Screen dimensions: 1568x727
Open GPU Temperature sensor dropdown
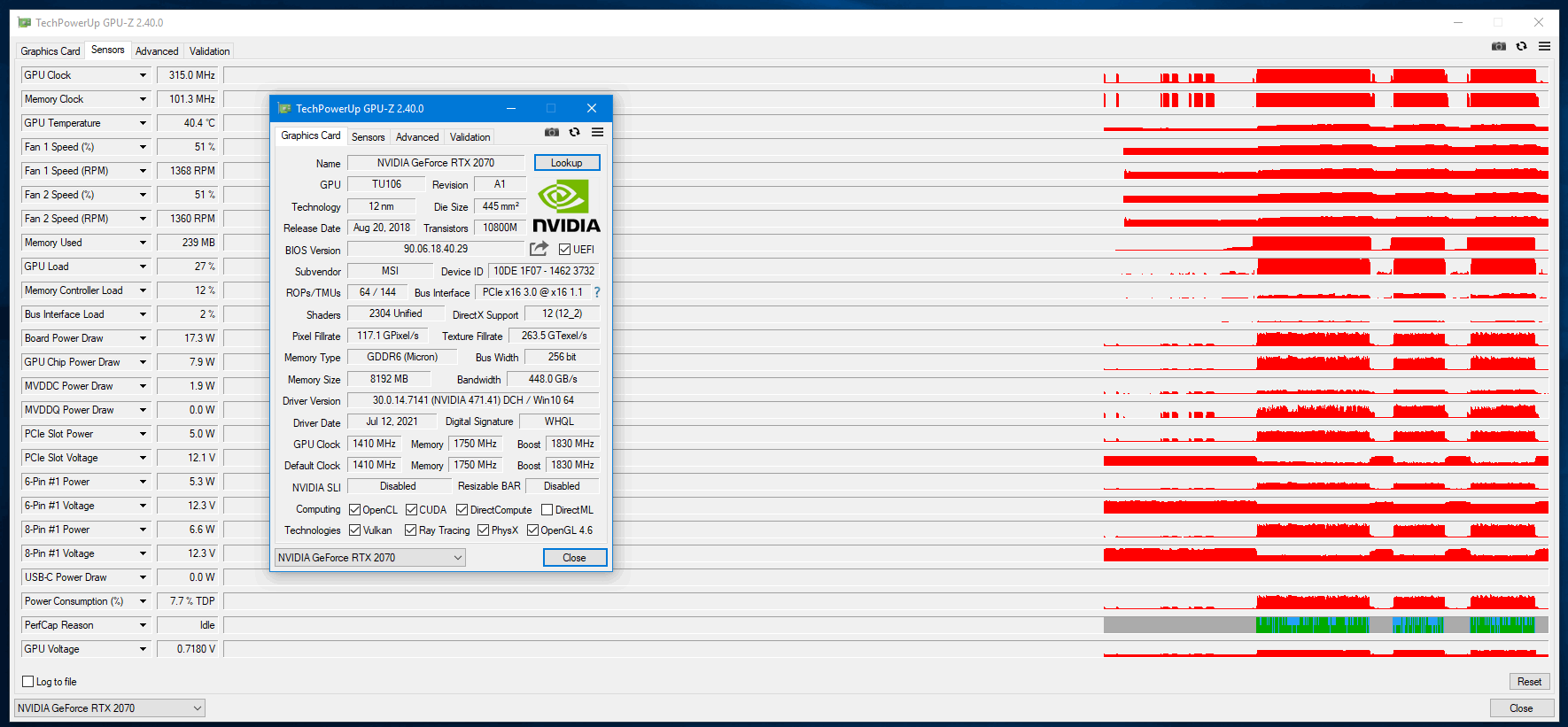coord(143,123)
